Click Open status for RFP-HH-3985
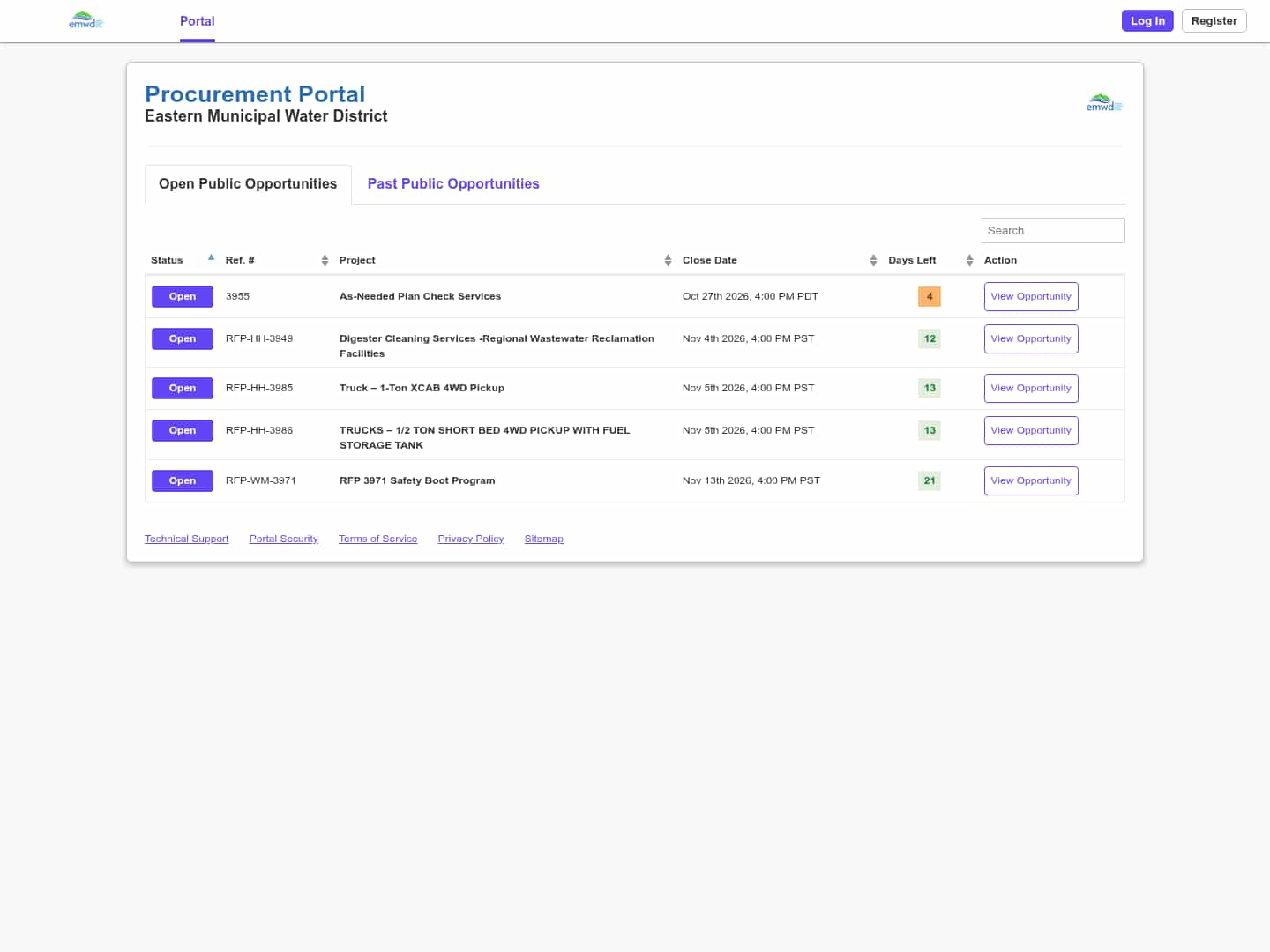Viewport: 1270px width, 952px height. tap(183, 389)
